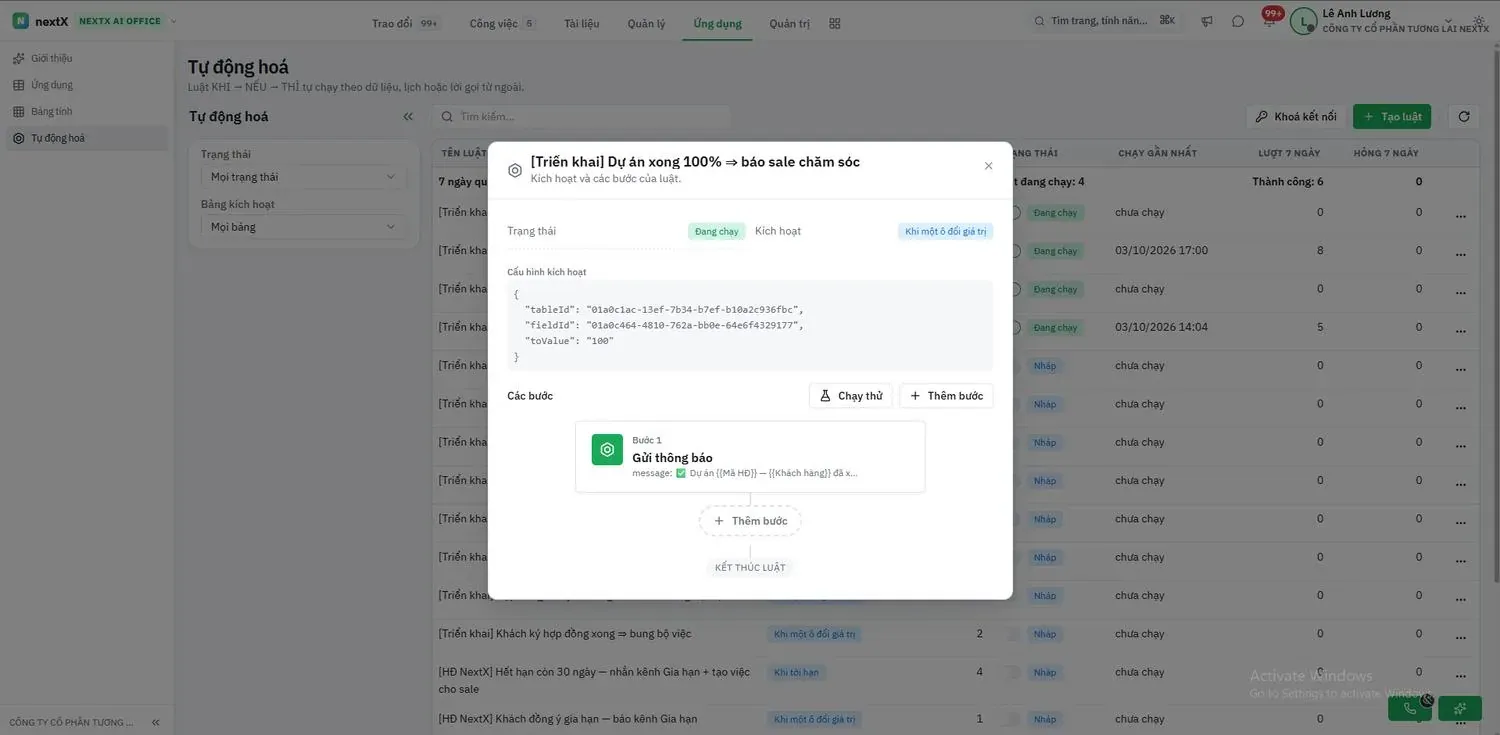Click the green phone call icon
This screenshot has height=735, width=1500.
point(1410,708)
